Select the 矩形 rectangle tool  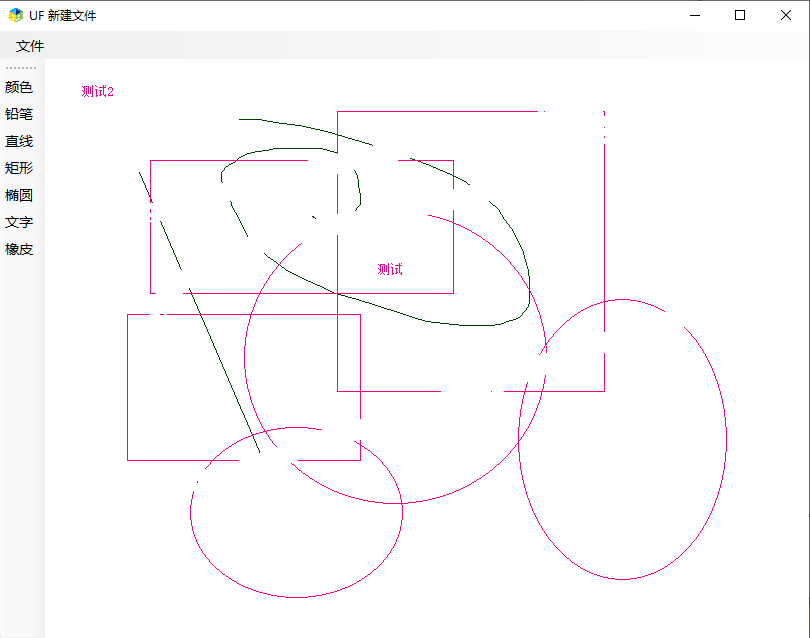pos(19,168)
